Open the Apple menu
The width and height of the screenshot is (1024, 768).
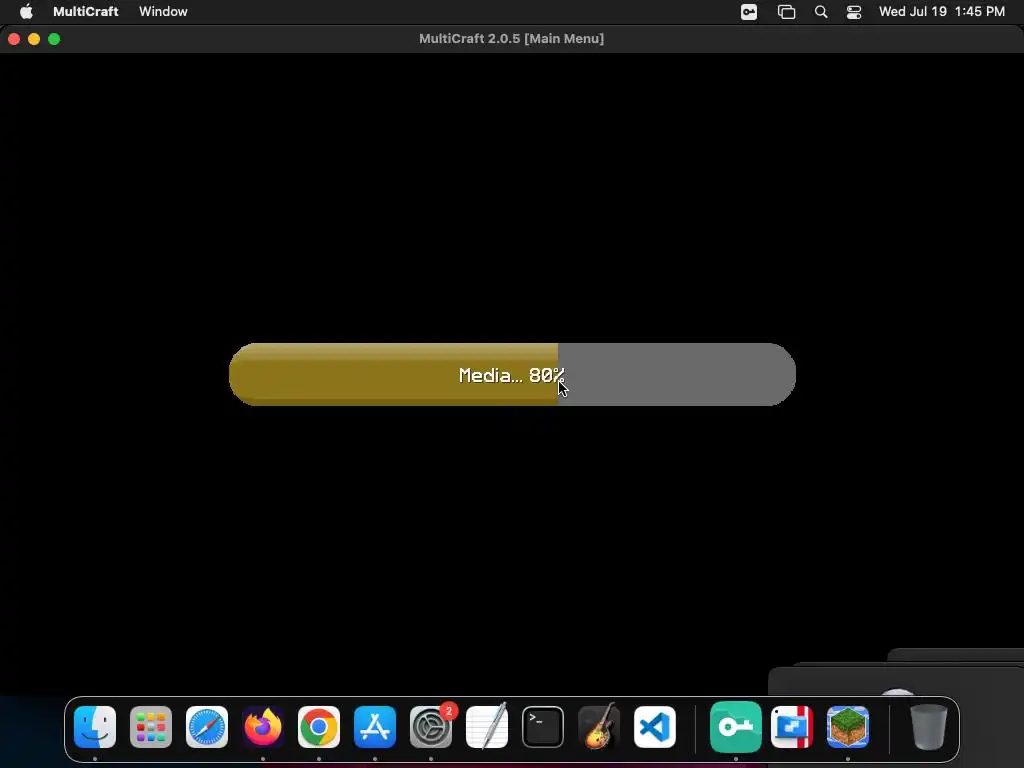click(26, 11)
